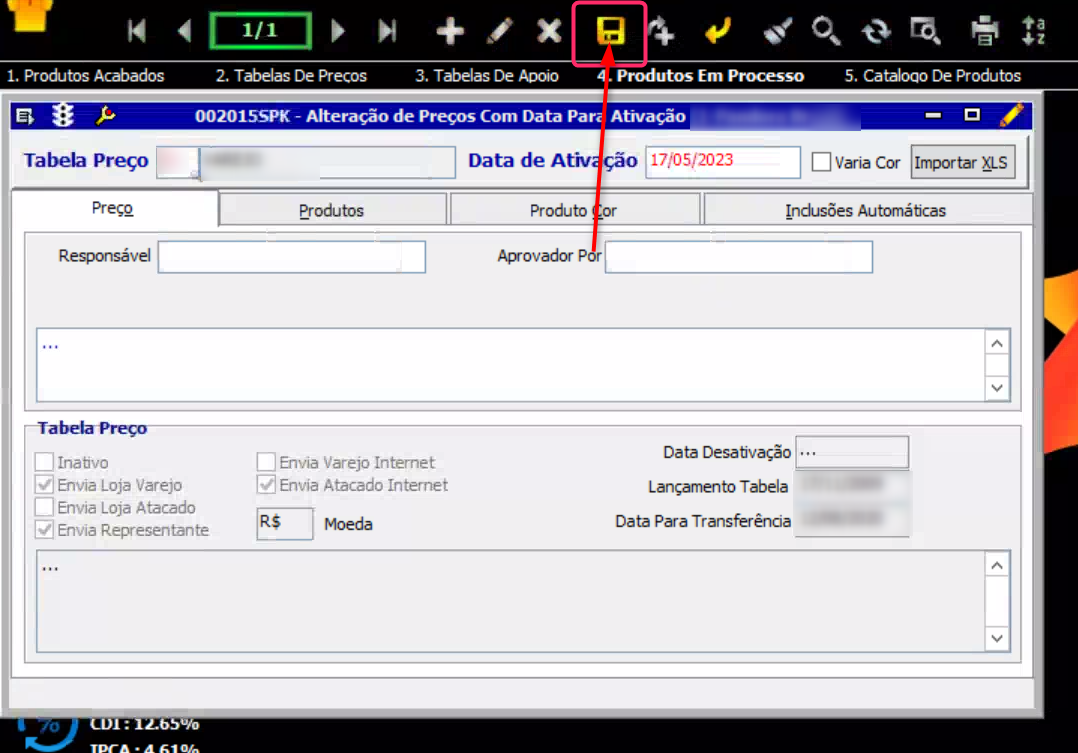Click lower notes text area
This screenshot has height=753, width=1078.
[511, 601]
